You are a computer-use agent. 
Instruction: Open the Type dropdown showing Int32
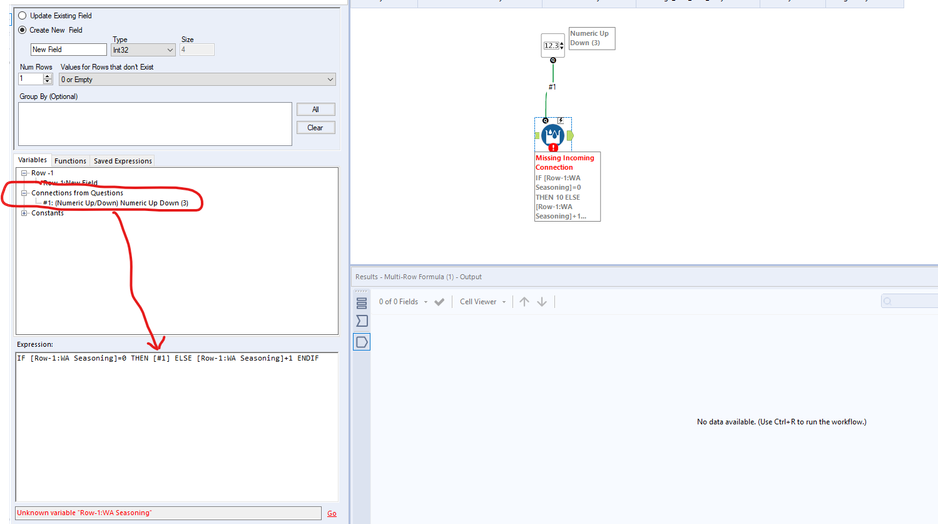tap(143, 50)
